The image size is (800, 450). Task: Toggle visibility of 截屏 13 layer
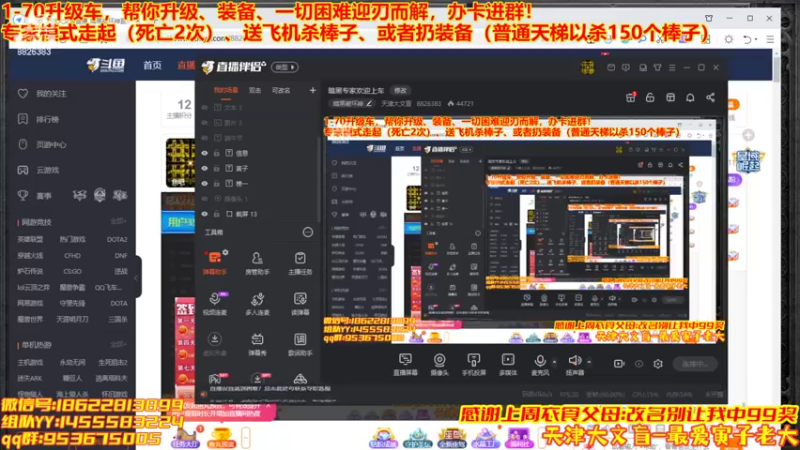click(x=205, y=214)
